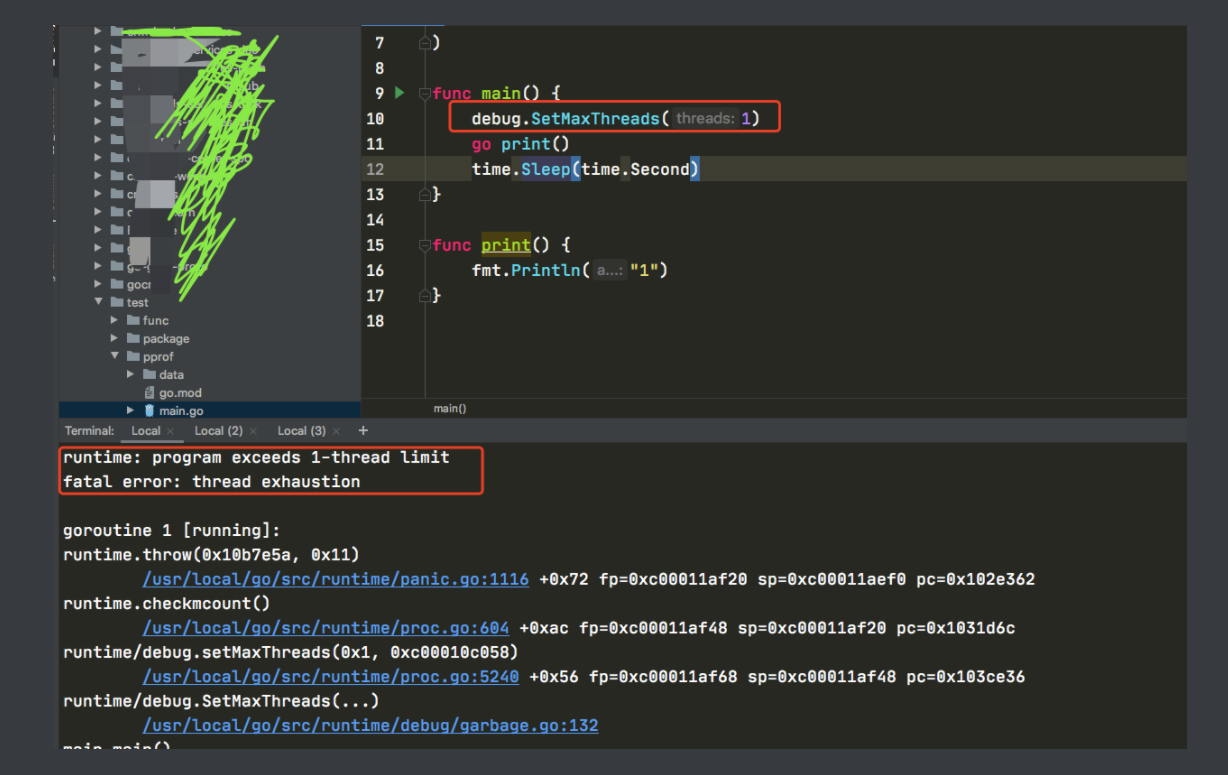Collapse the pprof folder

113,356
